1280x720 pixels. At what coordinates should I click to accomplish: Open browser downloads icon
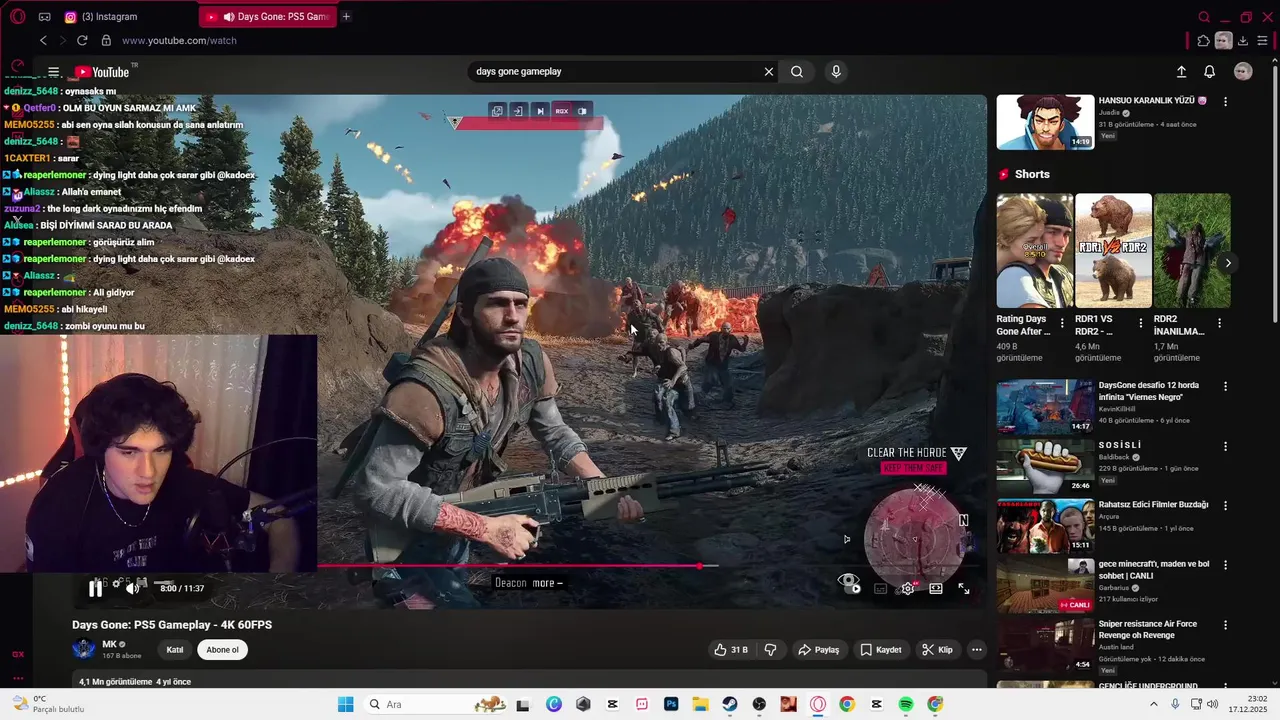pos(1243,41)
